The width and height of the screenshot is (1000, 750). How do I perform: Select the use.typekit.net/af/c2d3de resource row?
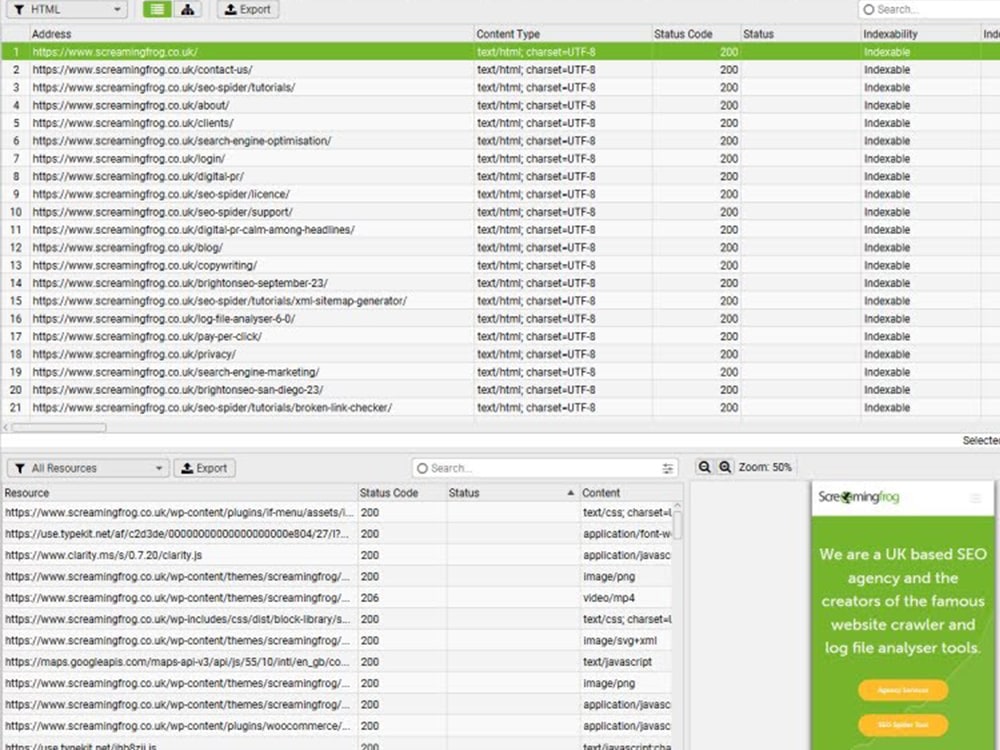(337, 534)
